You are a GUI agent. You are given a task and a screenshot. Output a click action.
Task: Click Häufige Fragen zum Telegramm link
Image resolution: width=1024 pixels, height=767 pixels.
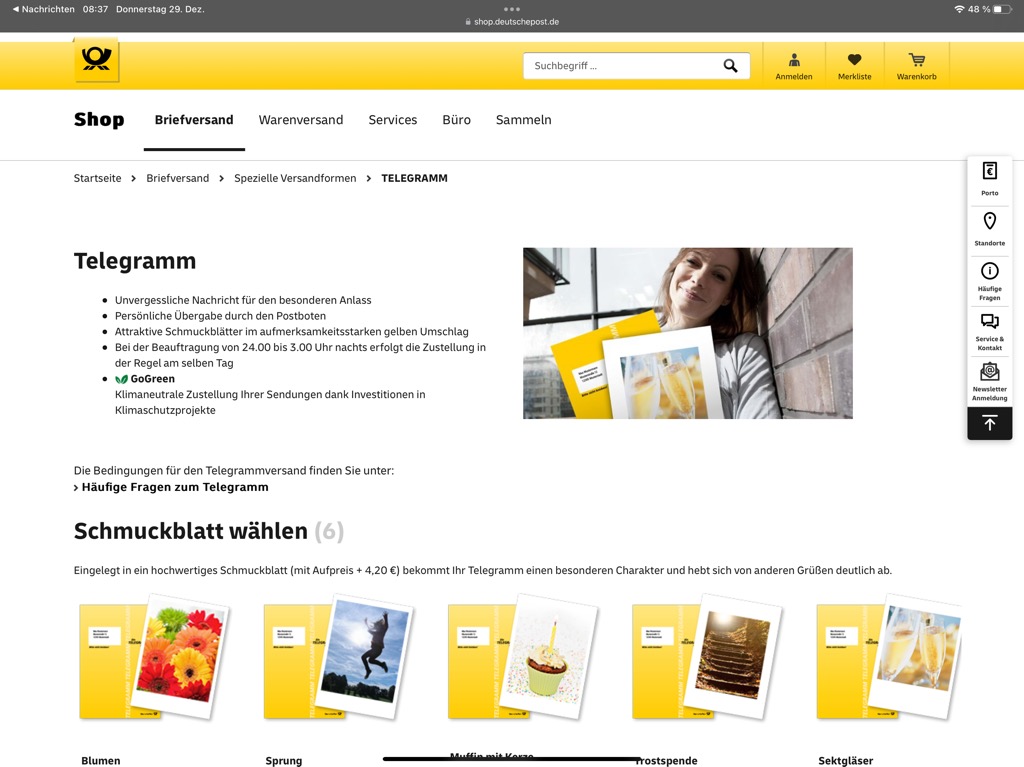175,487
